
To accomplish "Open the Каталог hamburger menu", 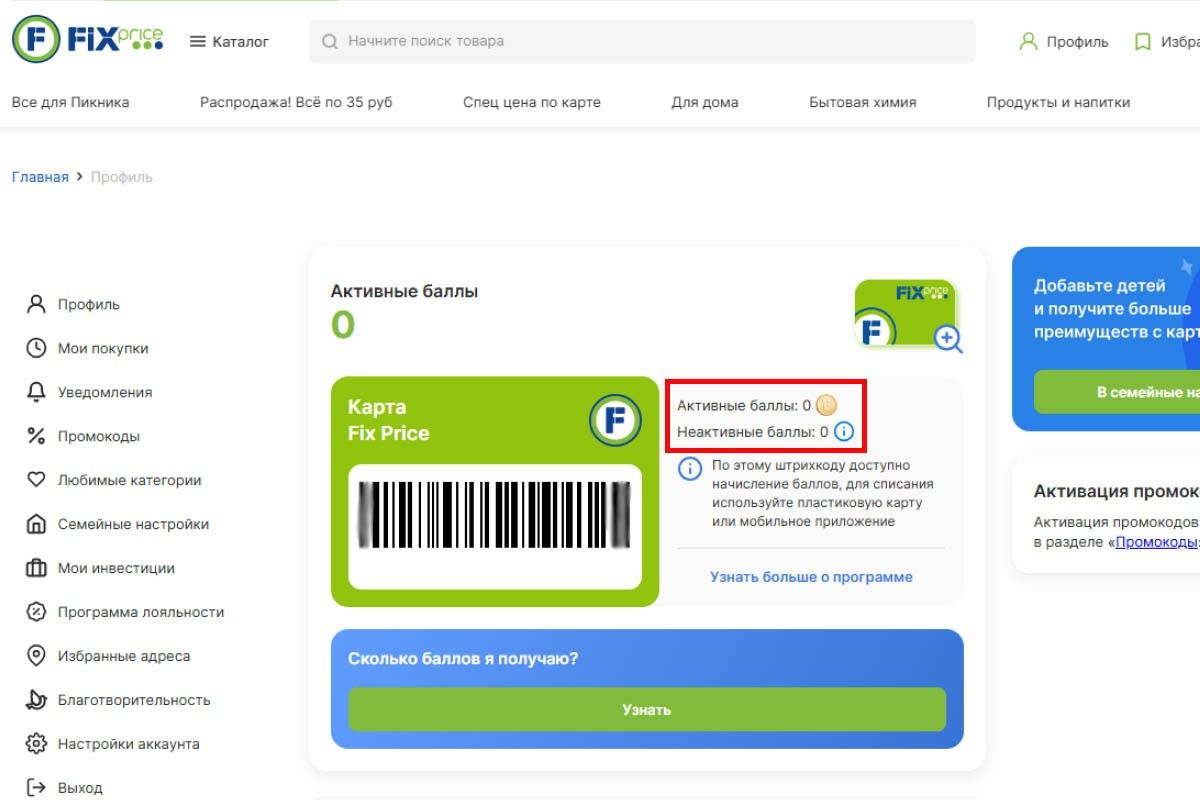I will pyautogui.click(x=198, y=42).
